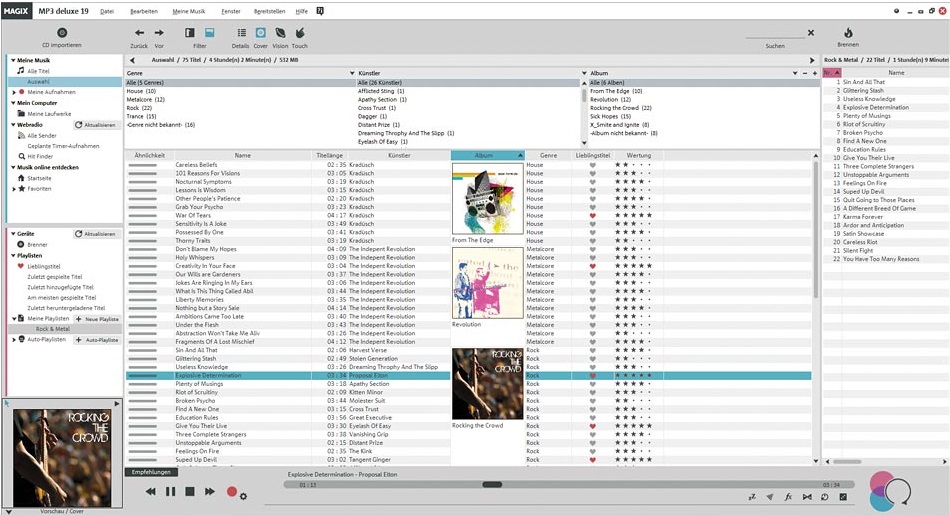950x515 pixels.
Task: Click the volume circle knob
Action: [898, 491]
